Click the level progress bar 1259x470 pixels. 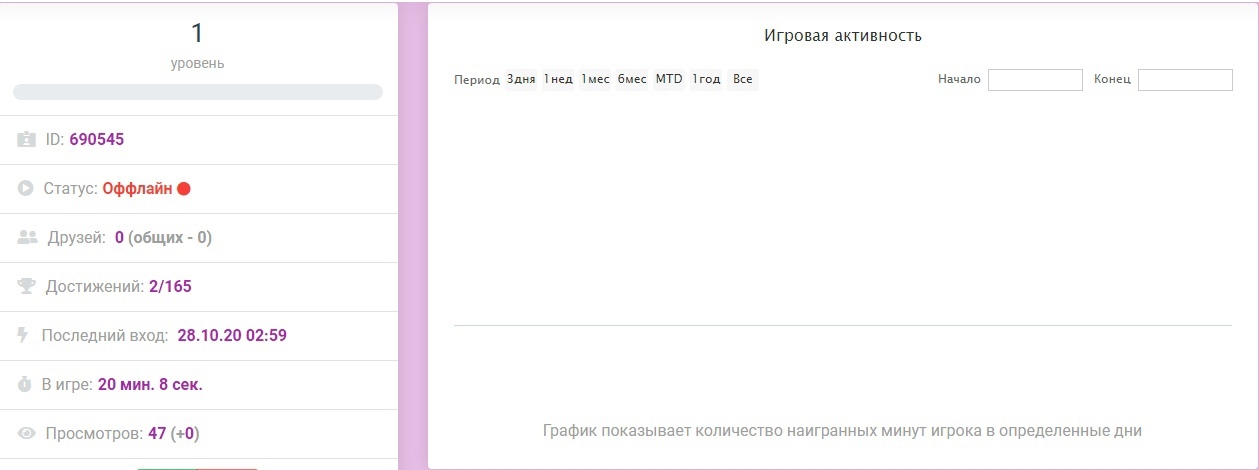[x=198, y=92]
